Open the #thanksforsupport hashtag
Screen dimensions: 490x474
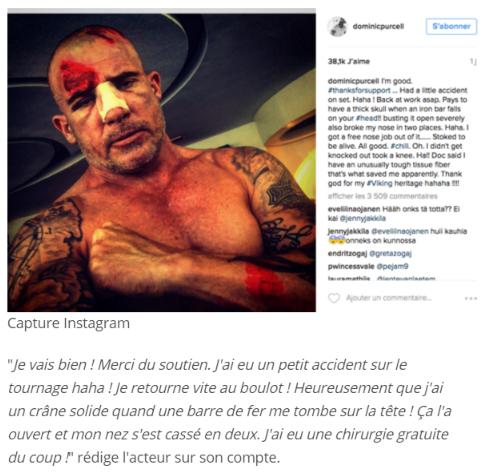coord(359,90)
